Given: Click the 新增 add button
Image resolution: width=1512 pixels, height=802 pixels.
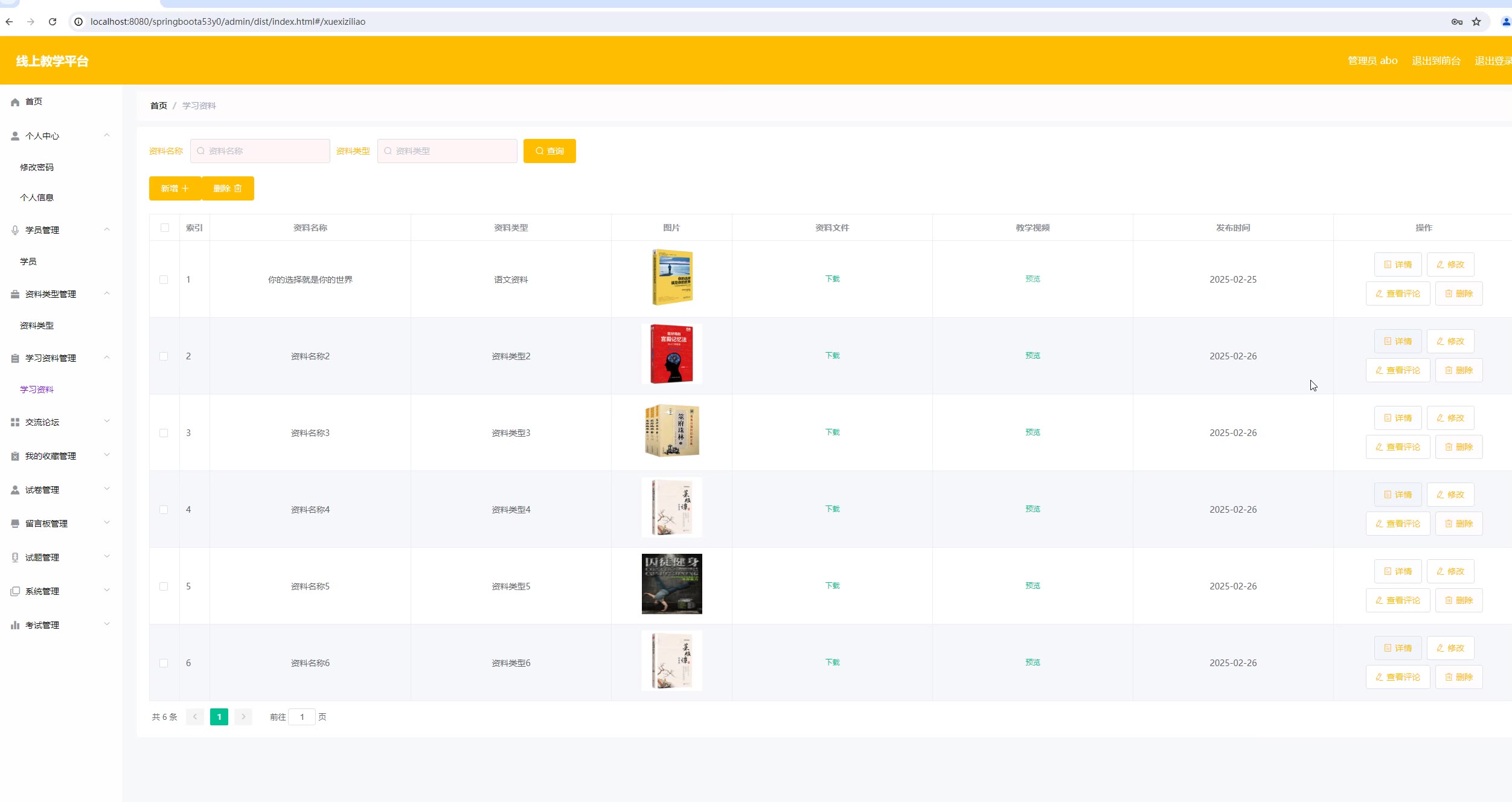Looking at the screenshot, I should click(x=175, y=188).
